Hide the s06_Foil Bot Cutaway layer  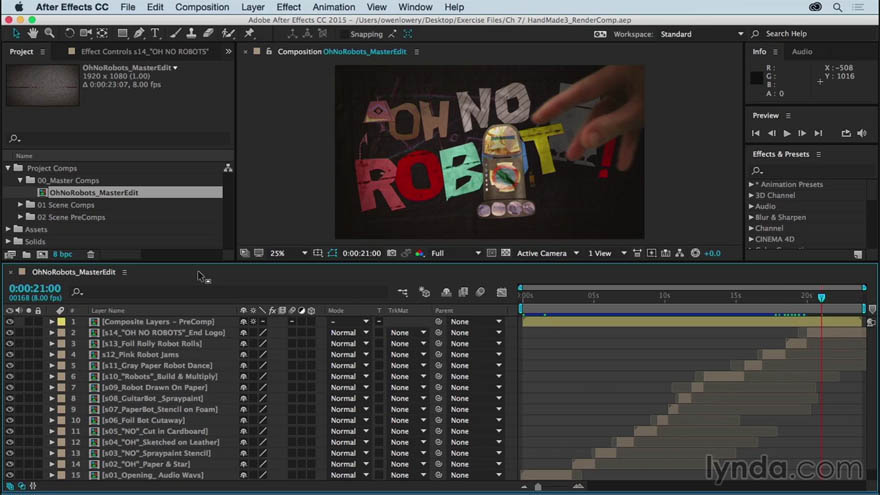(x=10, y=420)
